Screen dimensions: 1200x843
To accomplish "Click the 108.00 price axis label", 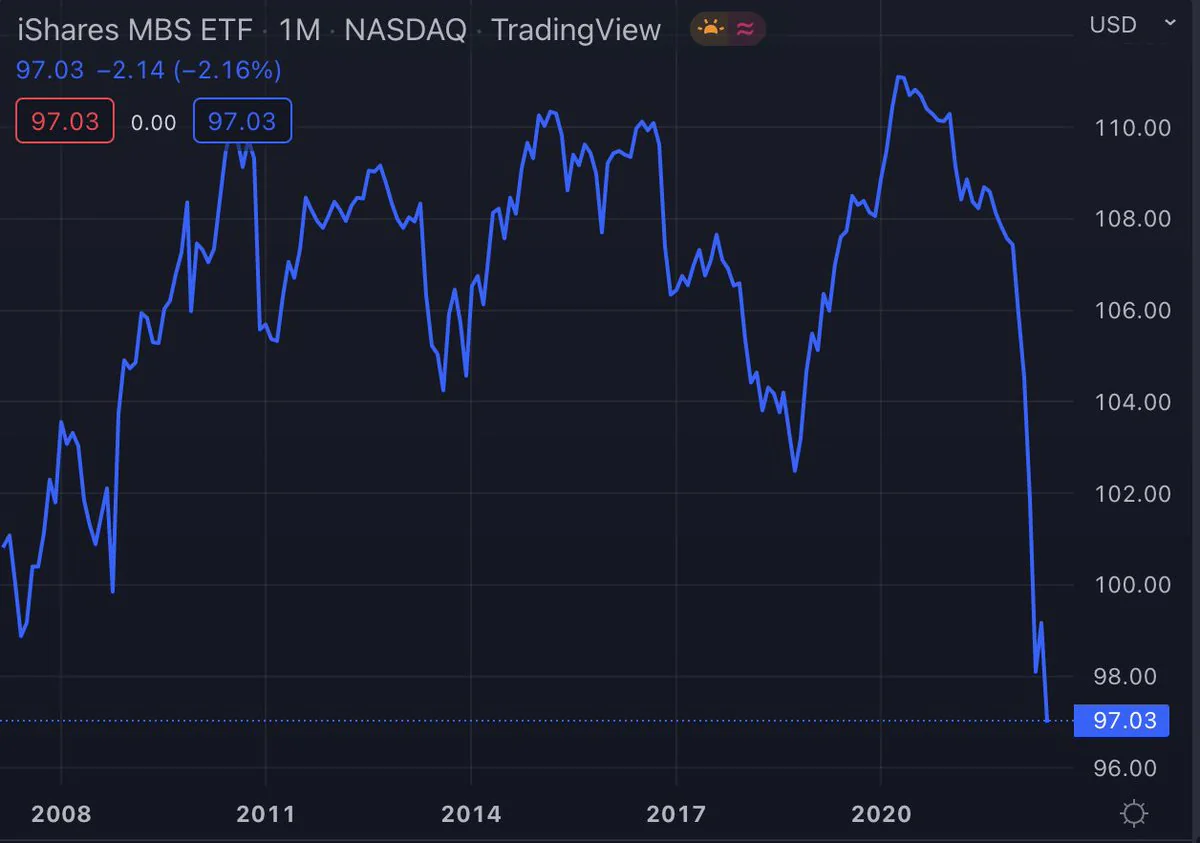I will [x=1132, y=218].
